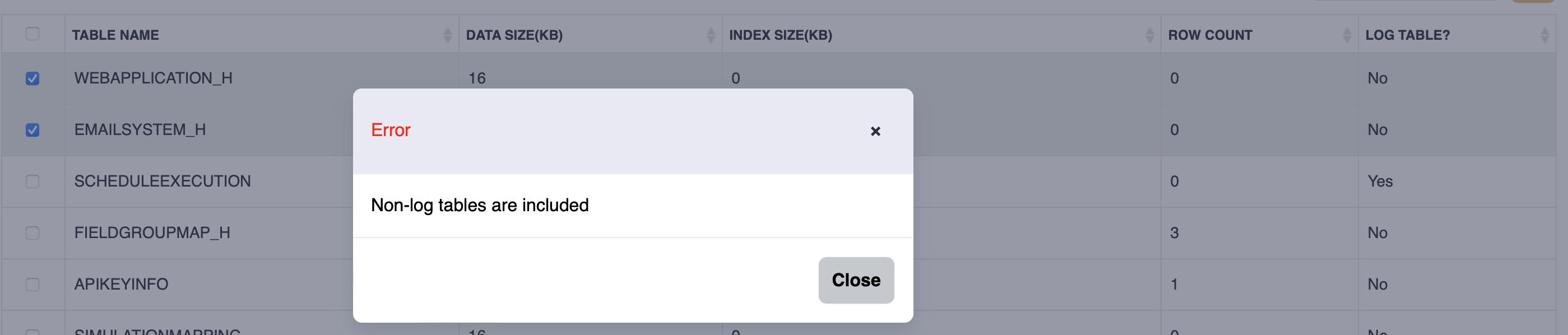This screenshot has height=335, width=1568.
Task: Click the SCHEDULEEXECUTION table name
Action: 163,182
